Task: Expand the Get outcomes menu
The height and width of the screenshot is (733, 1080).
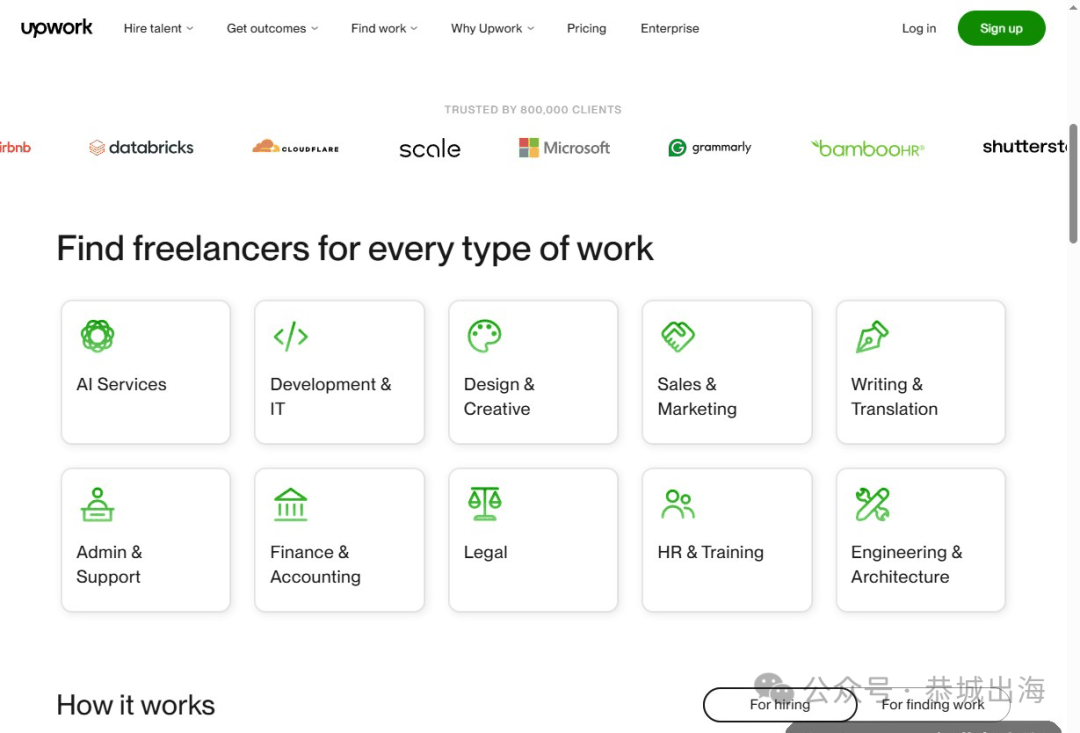Action: pyautogui.click(x=272, y=28)
